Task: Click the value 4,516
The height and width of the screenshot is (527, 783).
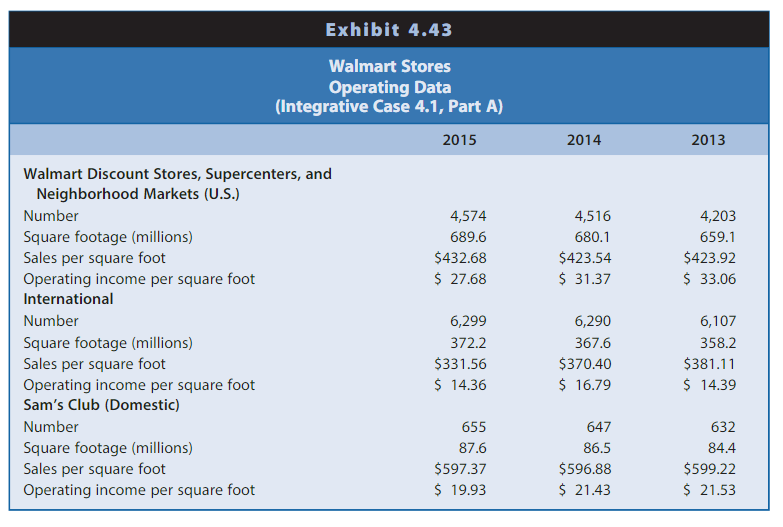Action: (592, 216)
